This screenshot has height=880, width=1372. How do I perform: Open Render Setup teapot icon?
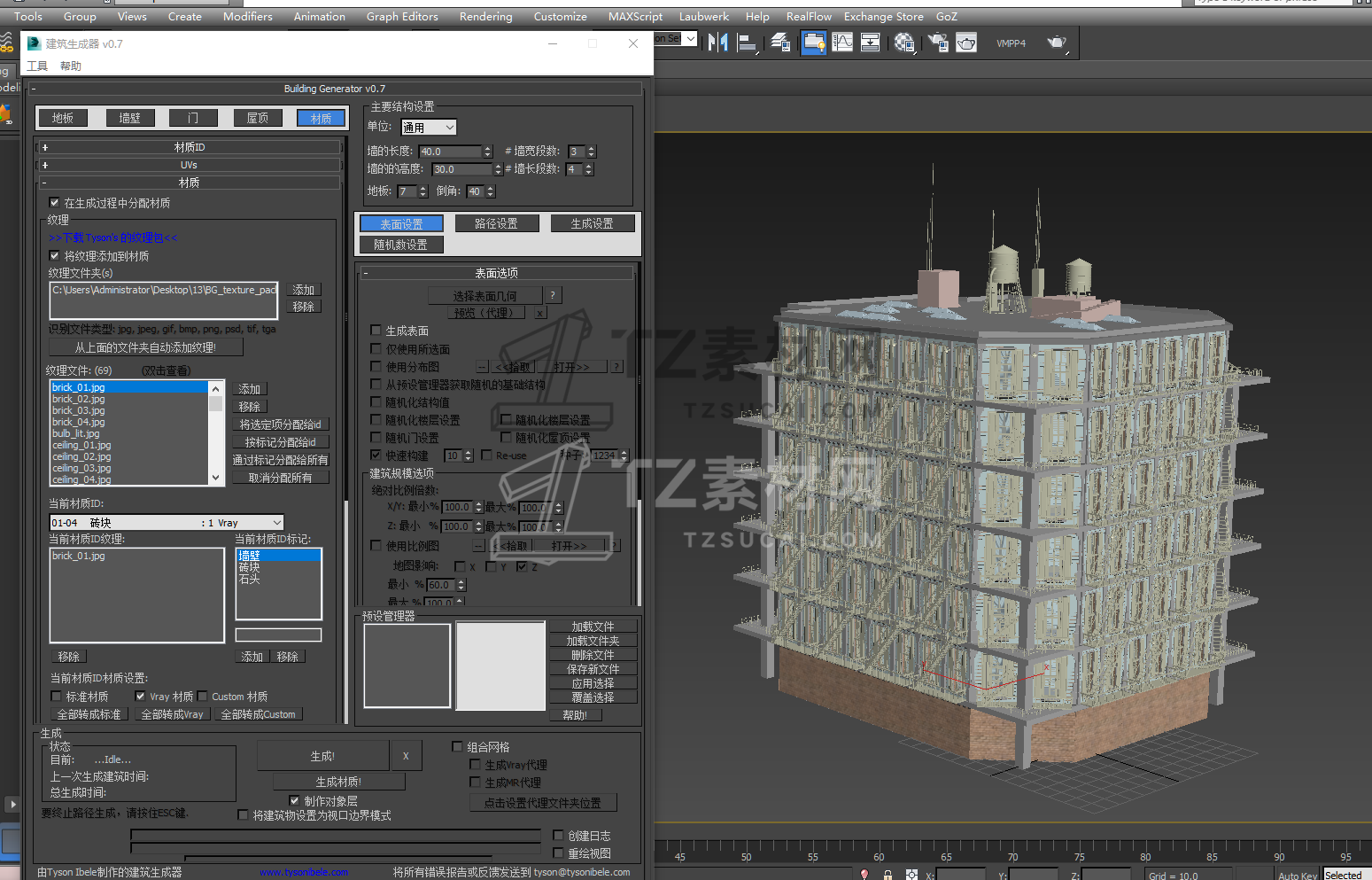click(x=937, y=43)
